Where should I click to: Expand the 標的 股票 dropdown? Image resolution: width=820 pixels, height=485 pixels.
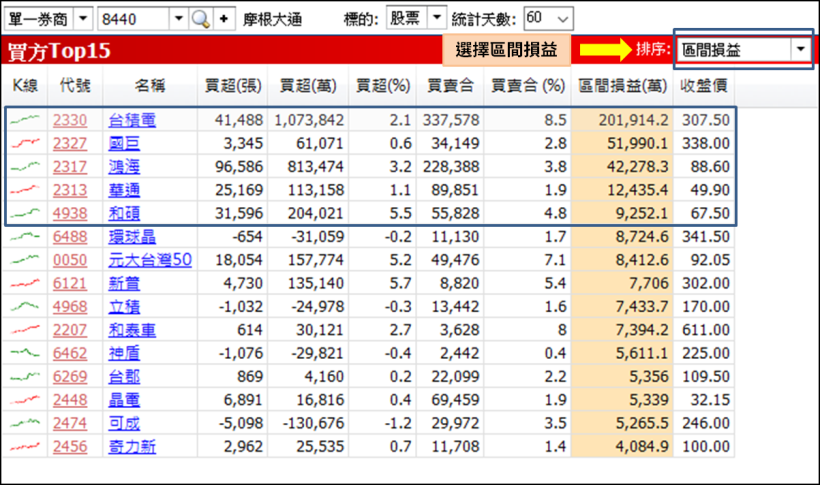point(437,18)
